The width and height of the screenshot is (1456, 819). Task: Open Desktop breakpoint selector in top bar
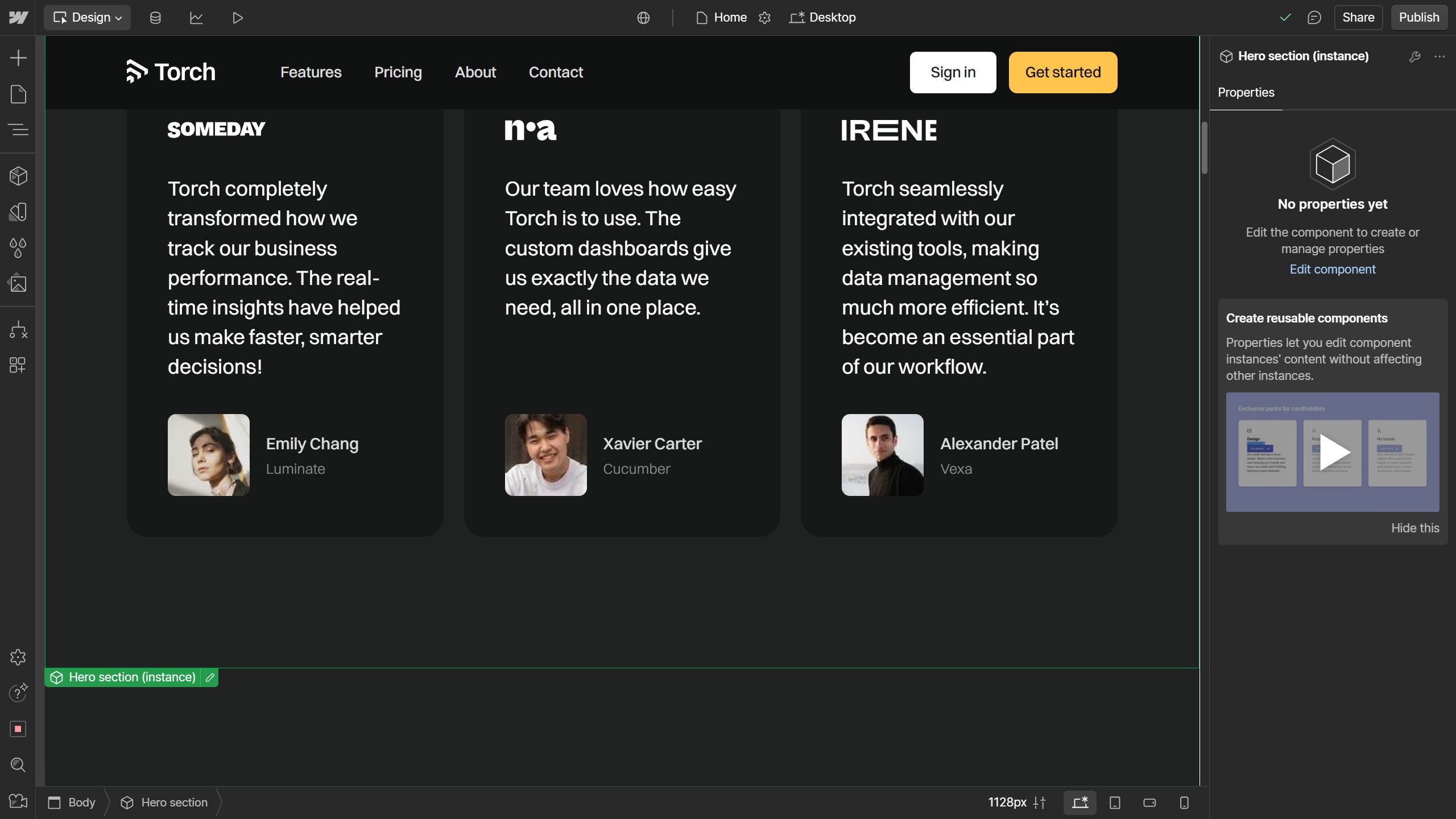[822, 18]
